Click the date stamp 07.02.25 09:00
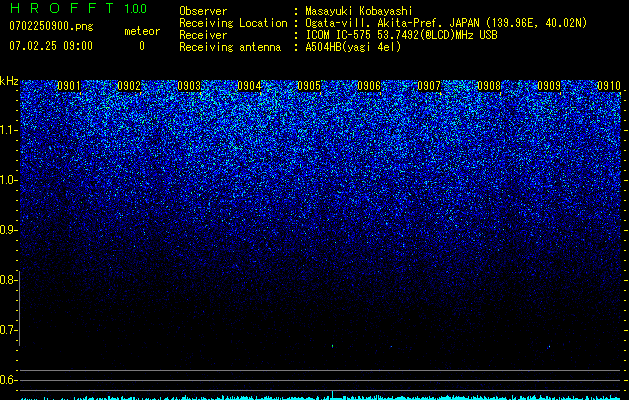The height and width of the screenshot is (400, 629). click(51, 46)
